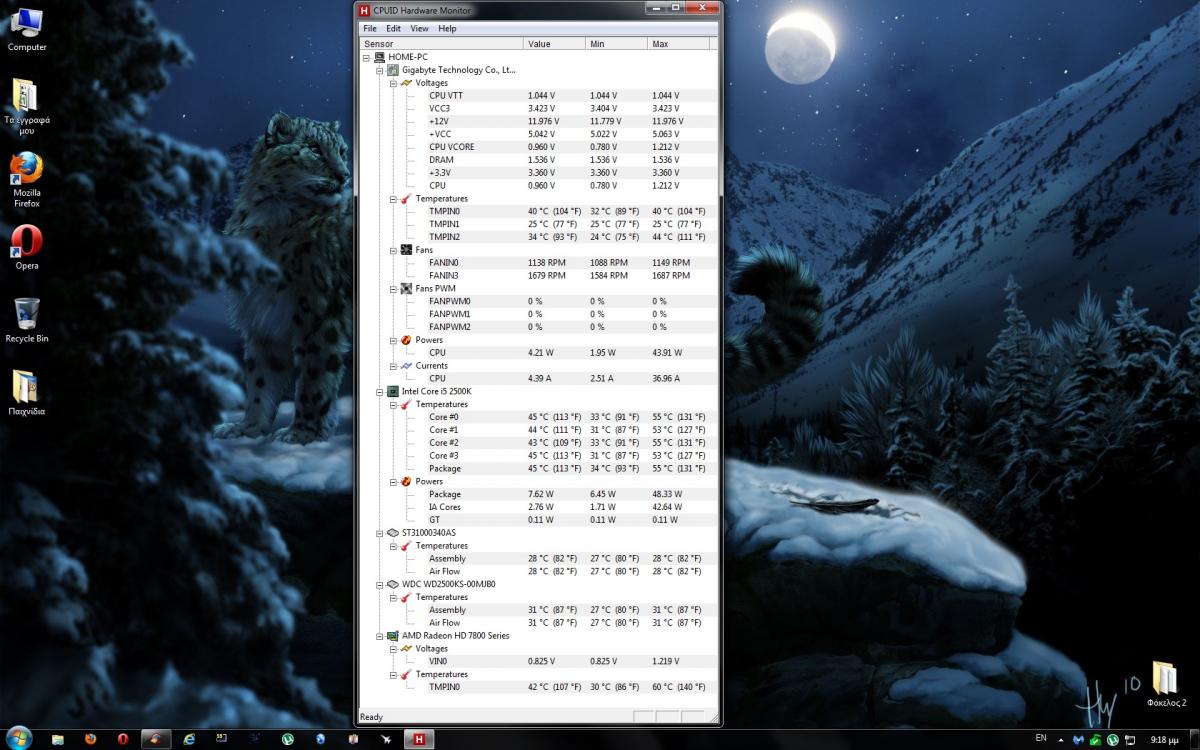Image resolution: width=1200 pixels, height=750 pixels.
Task: Click the Voltages icon under AMD Radeon
Action: [407, 649]
